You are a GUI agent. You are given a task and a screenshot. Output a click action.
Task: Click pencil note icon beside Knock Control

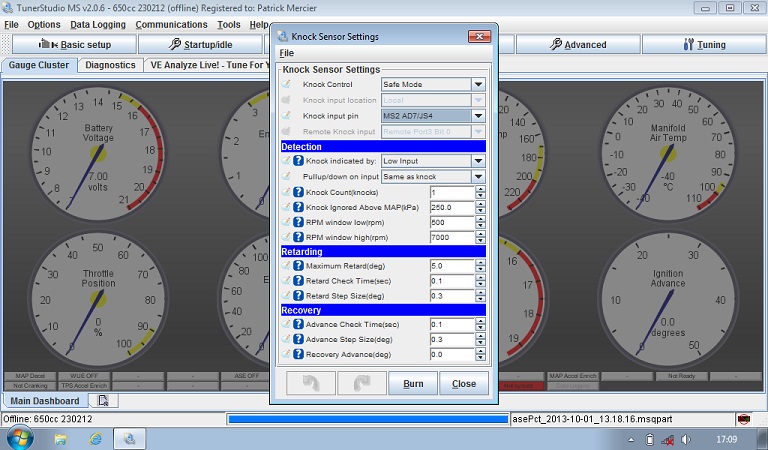point(287,85)
